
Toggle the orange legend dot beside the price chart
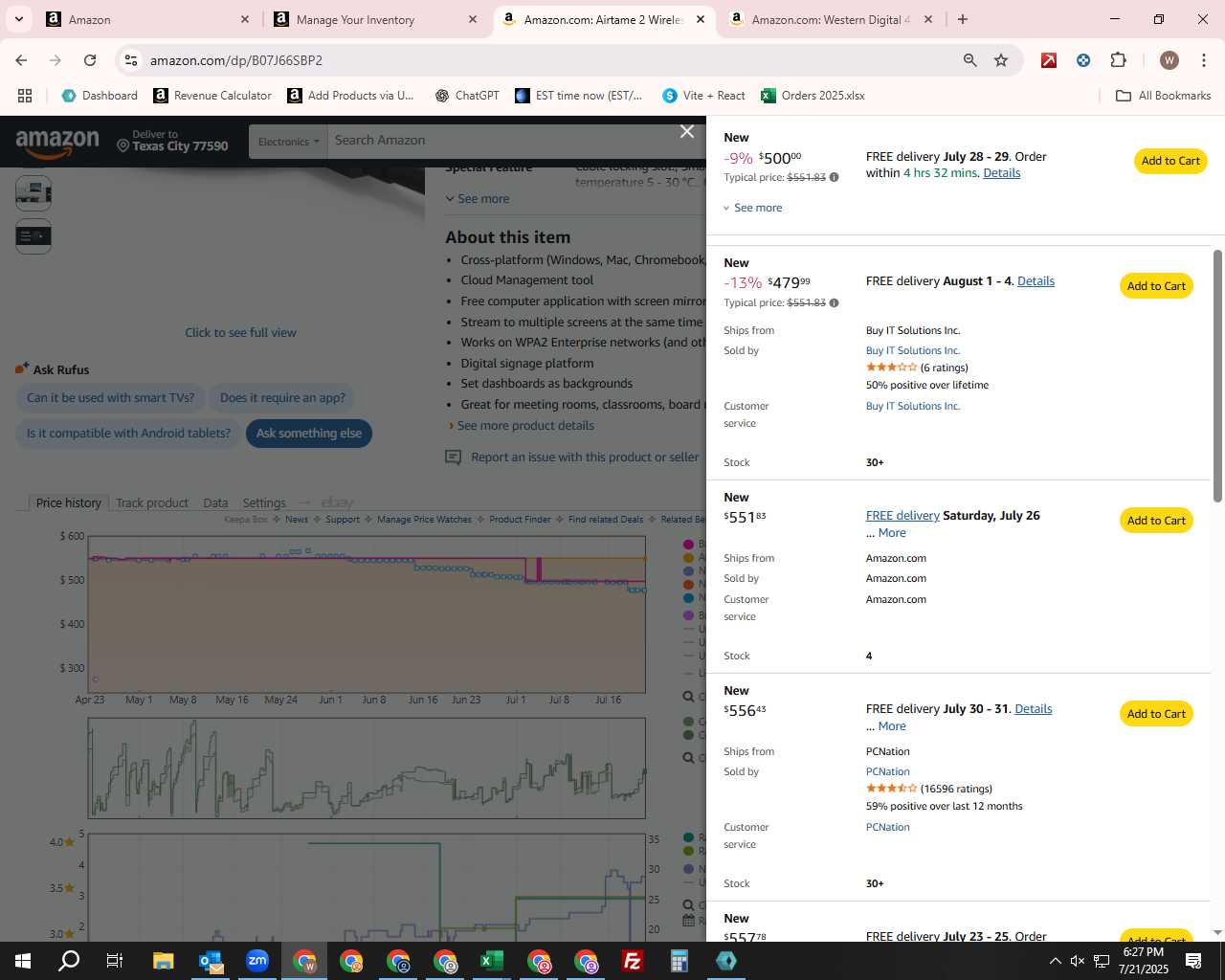point(688,557)
